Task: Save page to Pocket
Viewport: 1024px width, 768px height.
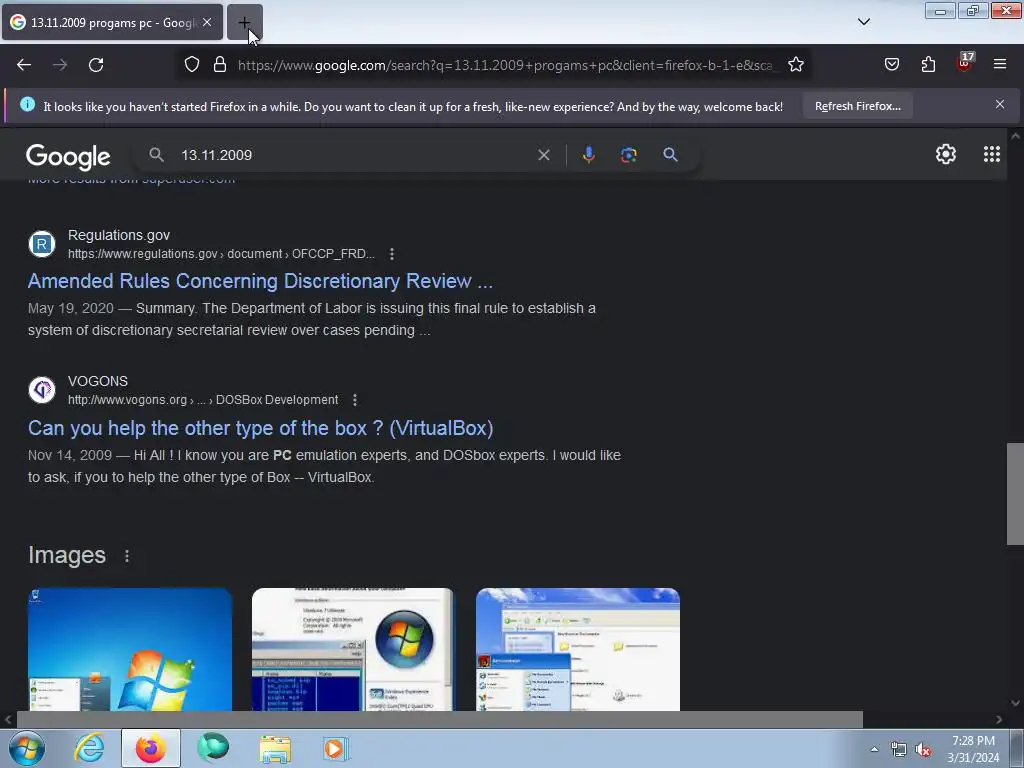Action: [891, 65]
